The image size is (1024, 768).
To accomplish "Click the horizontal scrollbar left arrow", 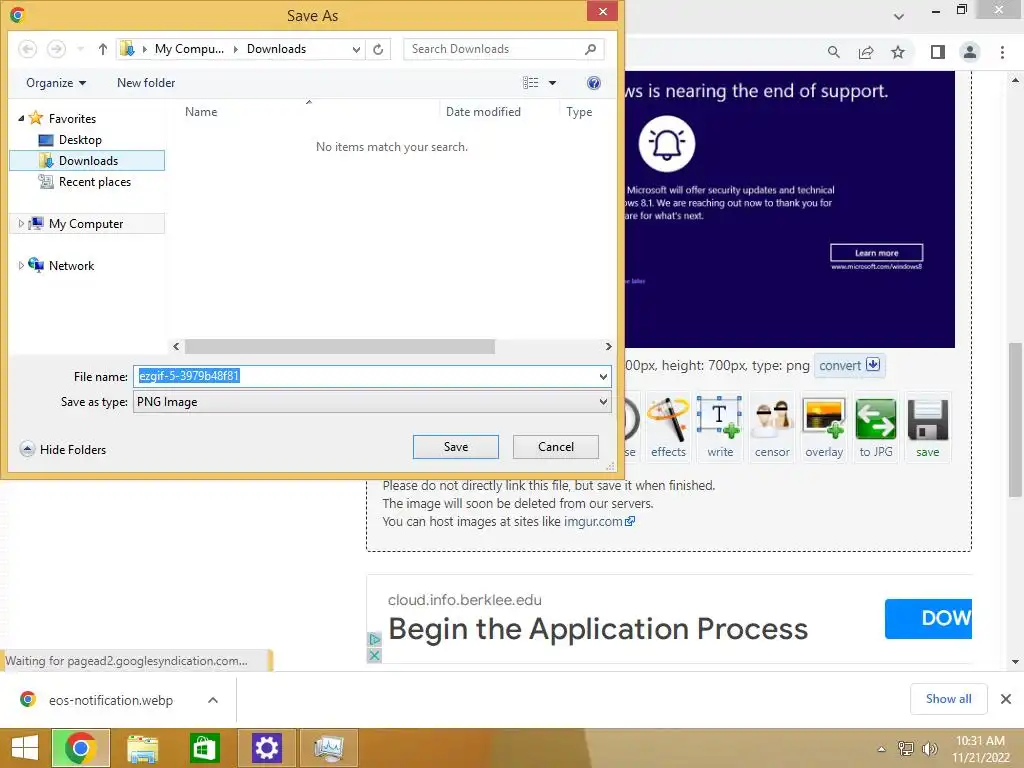I will pyautogui.click(x=176, y=347).
